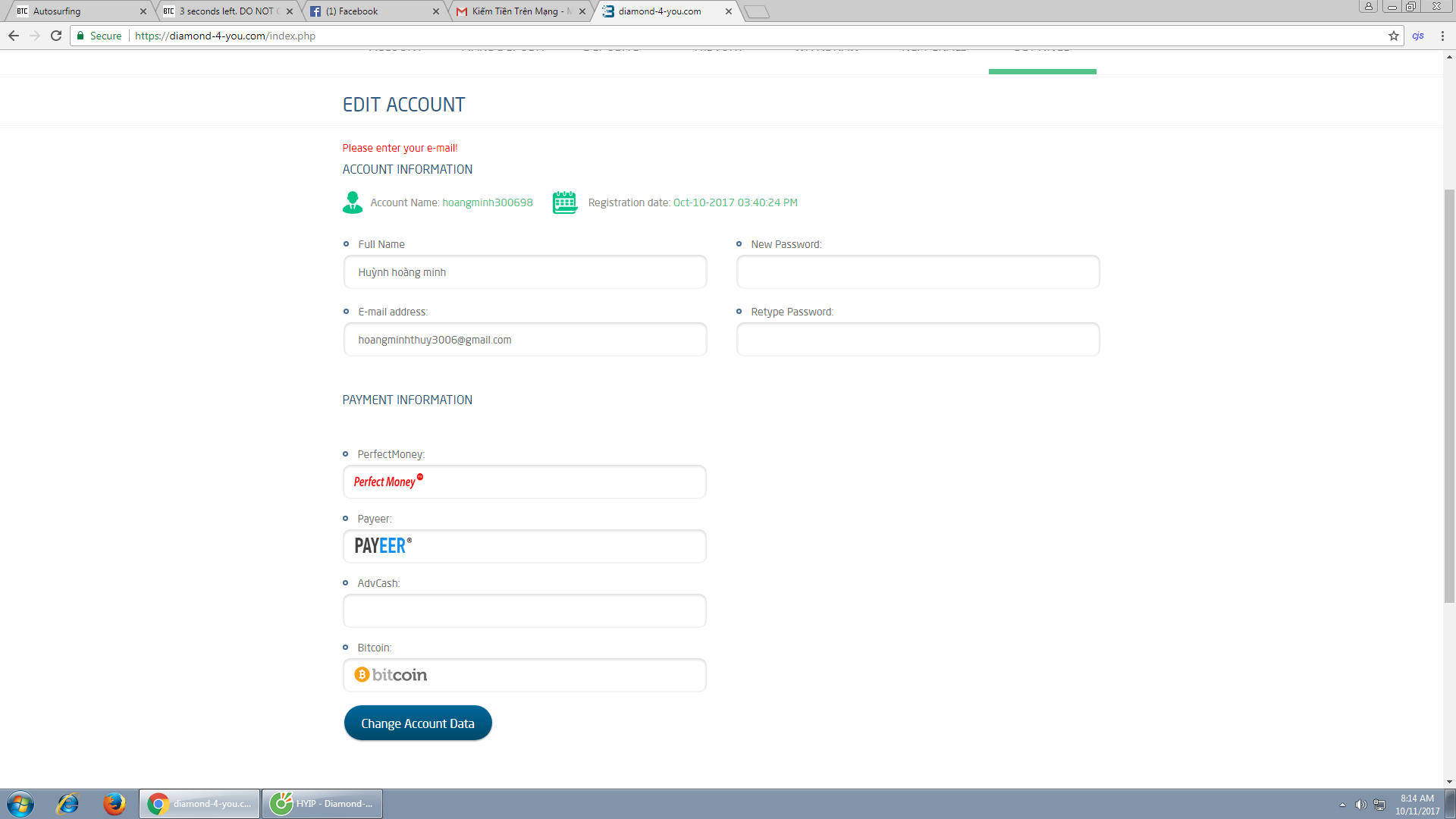The height and width of the screenshot is (819, 1456).
Task: Click the BTC Autosurfing tab icon
Action: (x=20, y=11)
